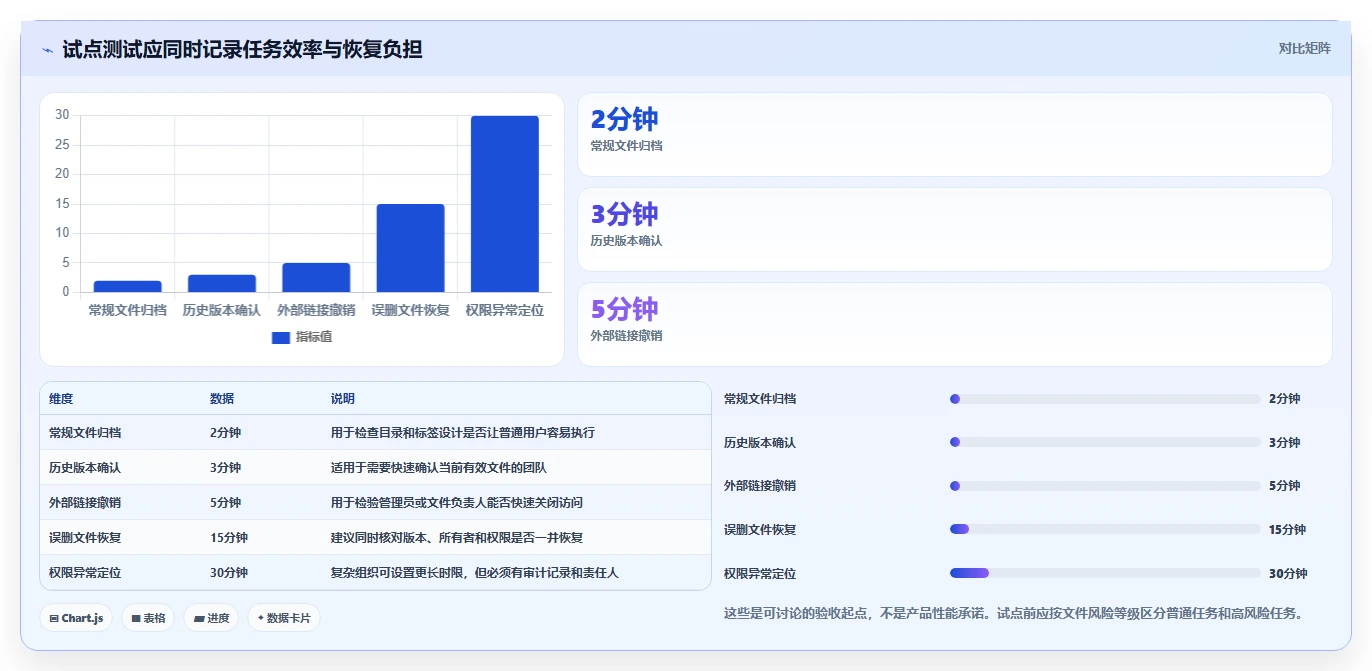1372x671 pixels.
Task: Click the 误删文件恢复 cell in the table
Action: pos(85,538)
